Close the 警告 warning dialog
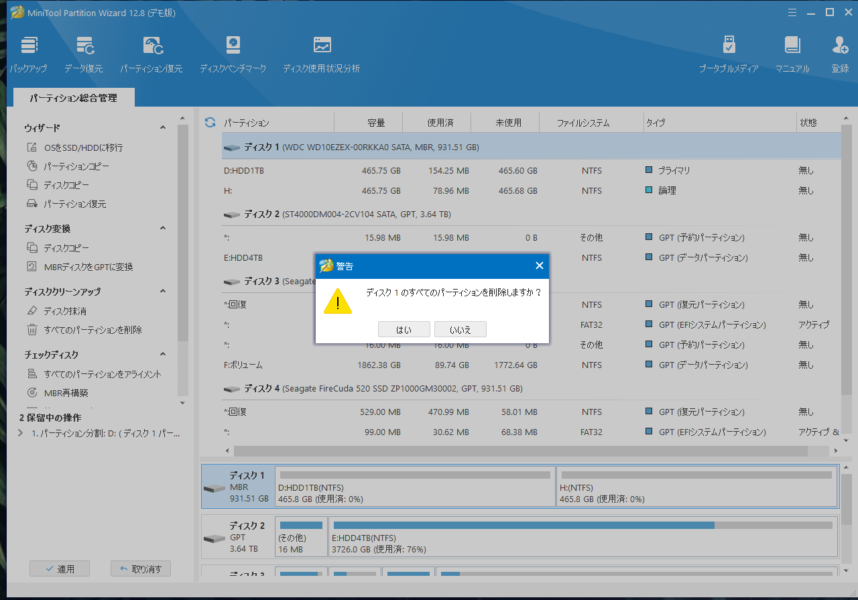Viewport: 858px width, 600px height. tap(539, 265)
